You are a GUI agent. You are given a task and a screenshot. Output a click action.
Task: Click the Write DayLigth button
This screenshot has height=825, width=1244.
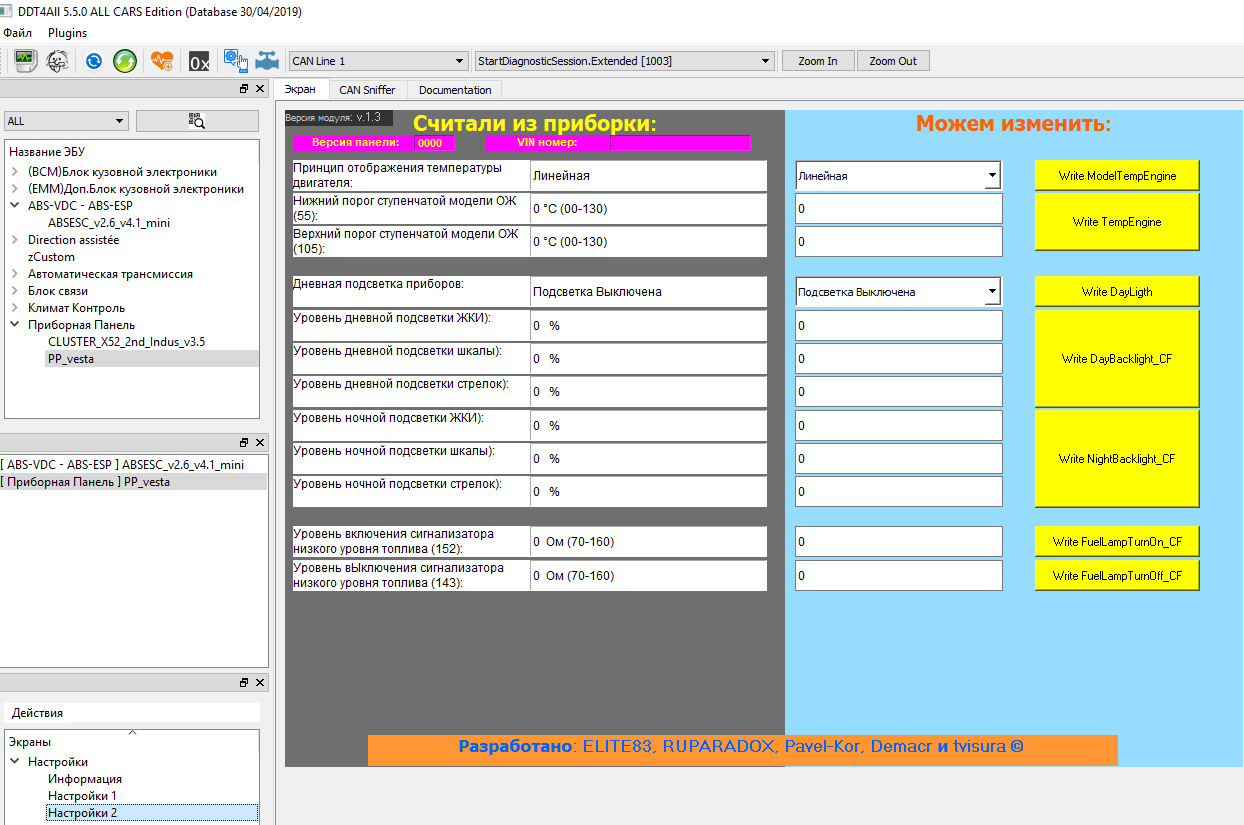pos(1116,292)
